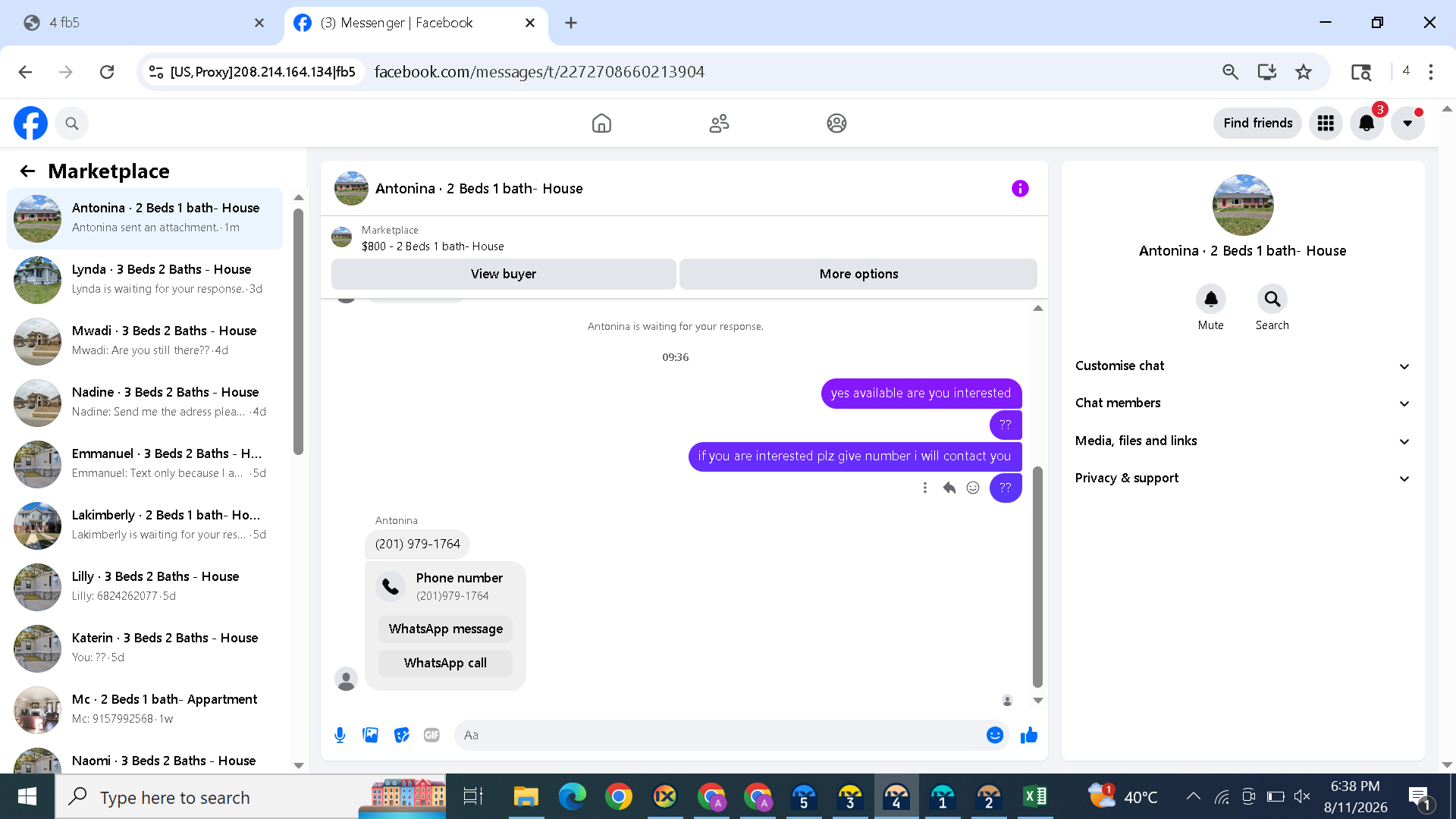Open Lynda 3 Beds 2 Baths conversation
Image resolution: width=1456 pixels, height=819 pixels.
pos(145,280)
